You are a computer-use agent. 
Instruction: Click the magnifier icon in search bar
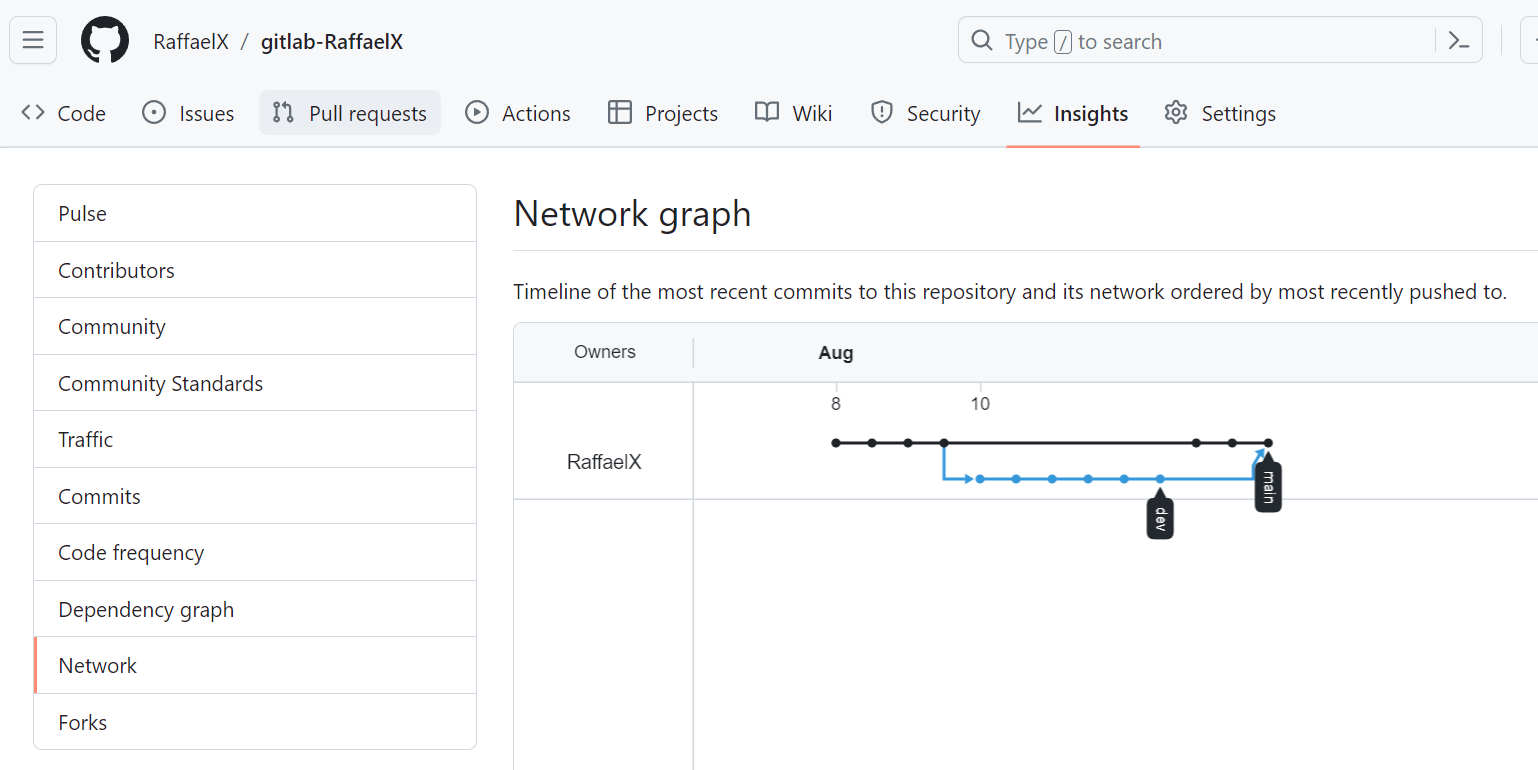[x=982, y=41]
